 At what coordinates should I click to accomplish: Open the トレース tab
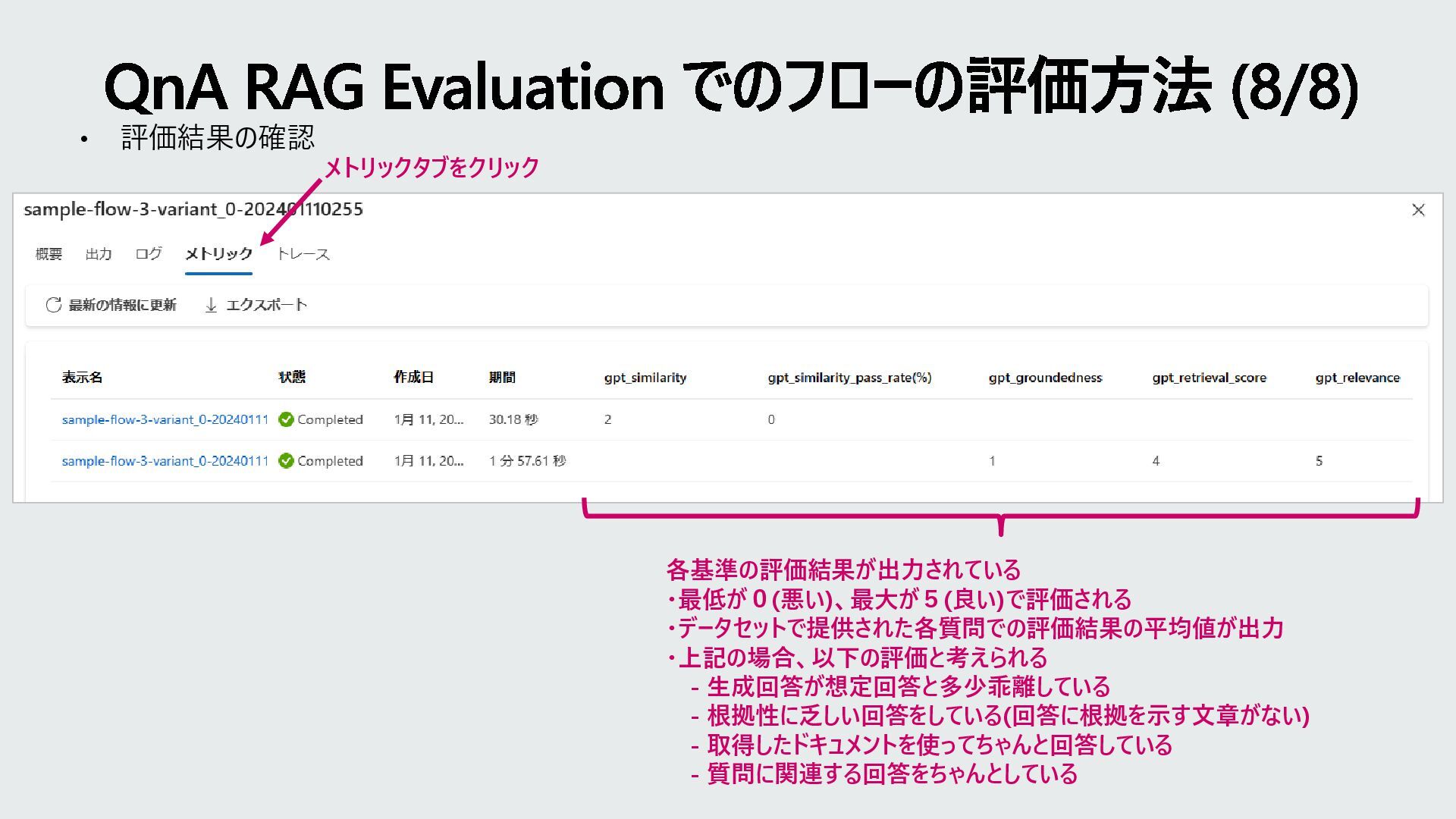(303, 254)
